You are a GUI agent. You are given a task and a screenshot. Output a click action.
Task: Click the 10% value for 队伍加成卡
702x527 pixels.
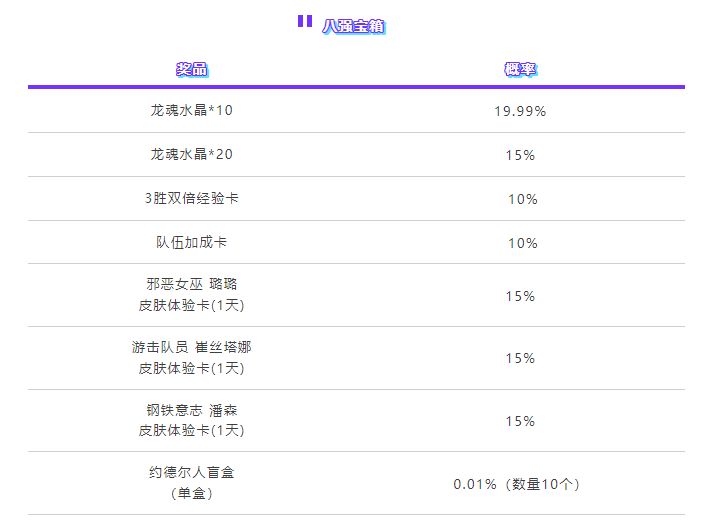(522, 243)
